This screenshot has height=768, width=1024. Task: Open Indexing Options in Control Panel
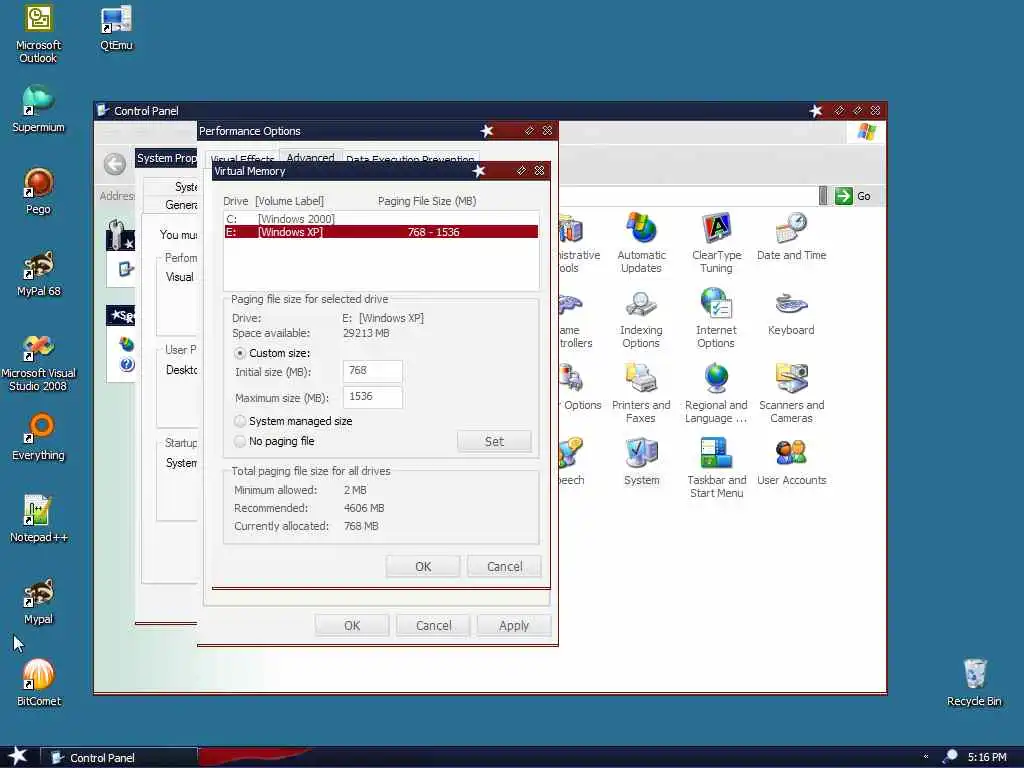[641, 319]
